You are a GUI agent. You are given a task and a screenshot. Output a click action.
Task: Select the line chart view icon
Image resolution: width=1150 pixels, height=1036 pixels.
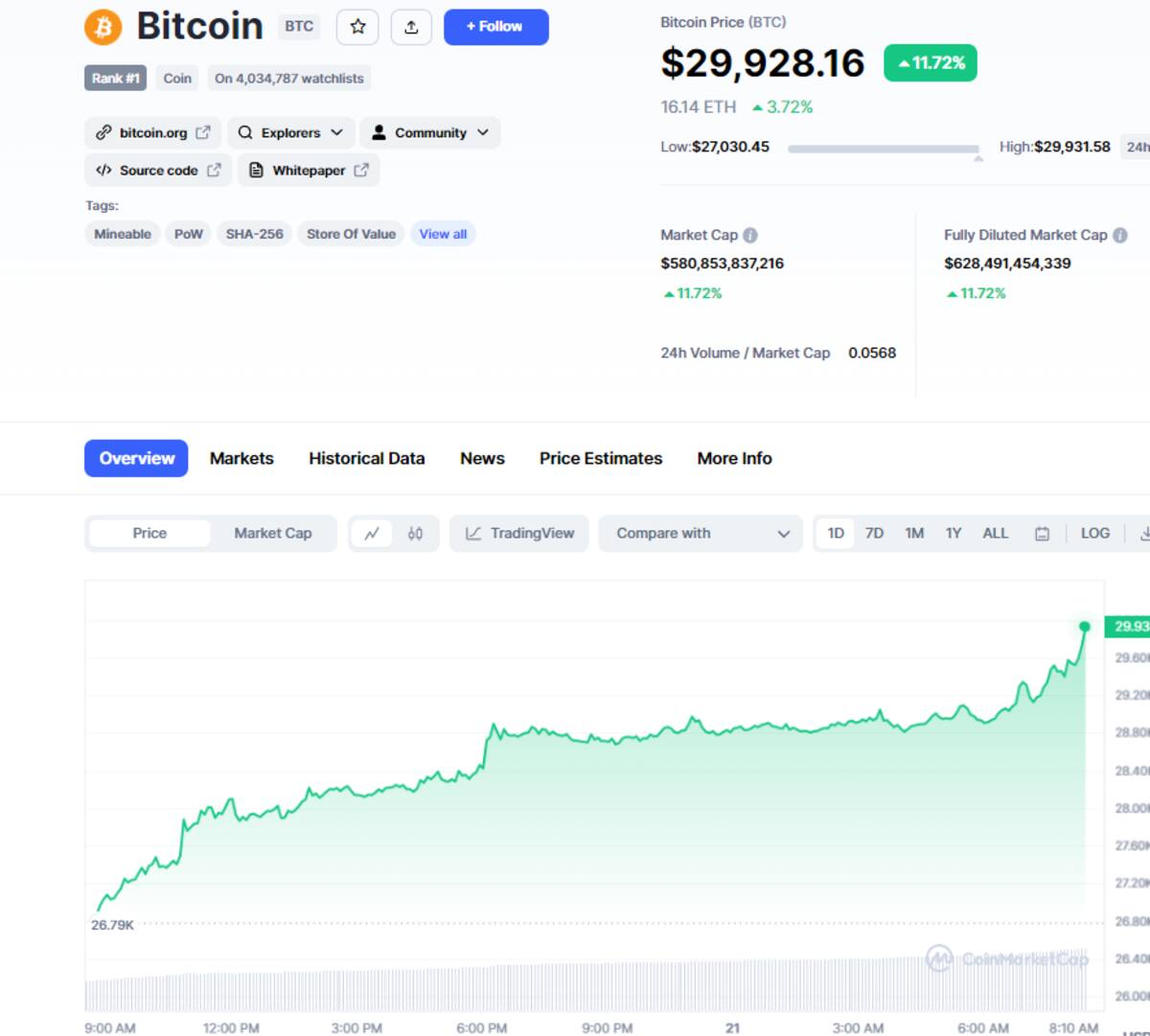tap(372, 534)
